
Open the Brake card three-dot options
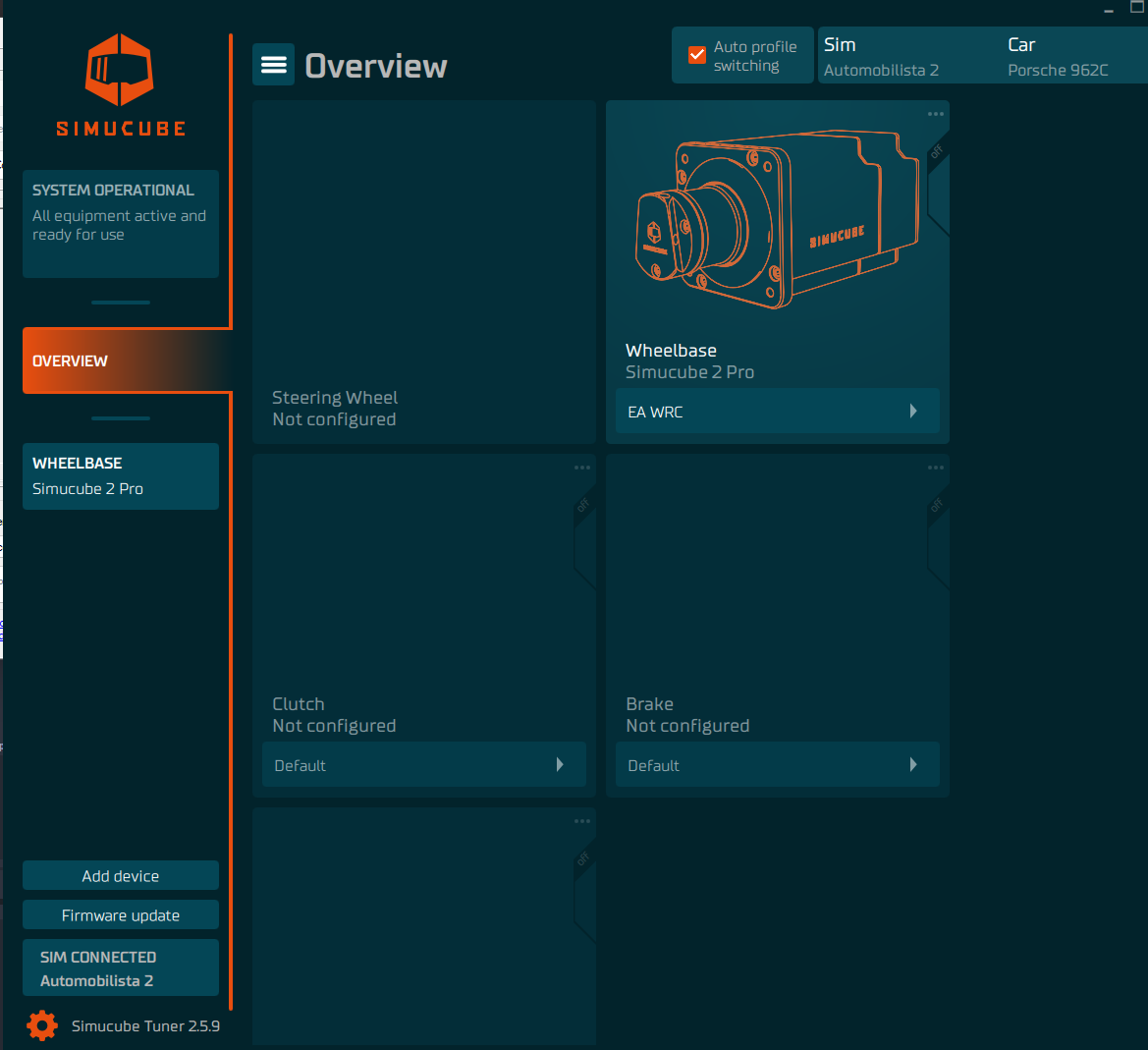(936, 468)
